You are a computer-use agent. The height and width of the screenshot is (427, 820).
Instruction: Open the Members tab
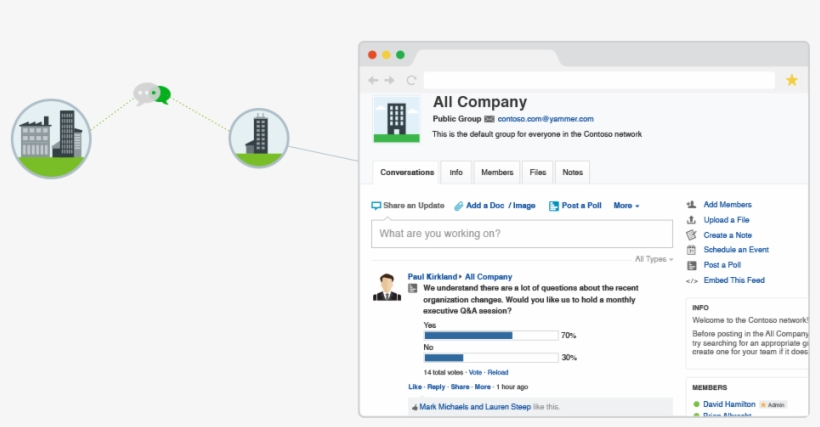pos(497,172)
